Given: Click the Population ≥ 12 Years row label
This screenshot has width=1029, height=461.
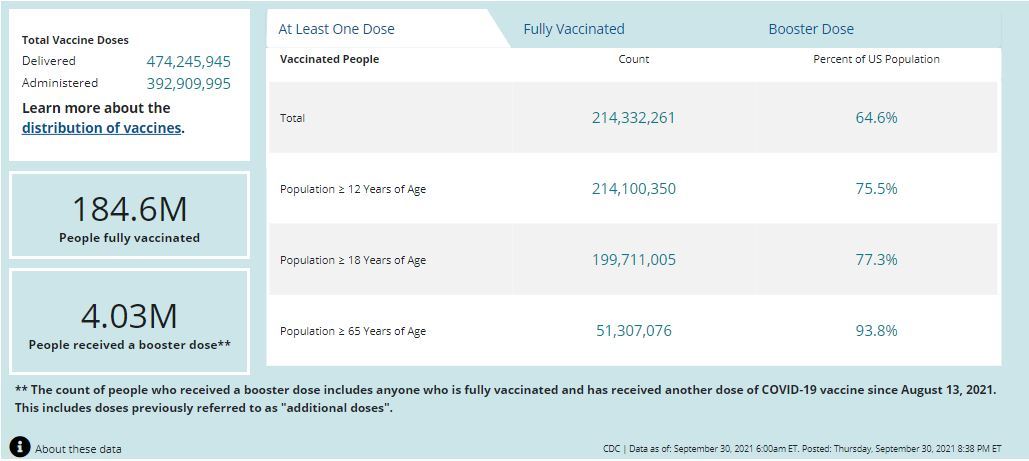Looking at the screenshot, I should pyautogui.click(x=352, y=189).
